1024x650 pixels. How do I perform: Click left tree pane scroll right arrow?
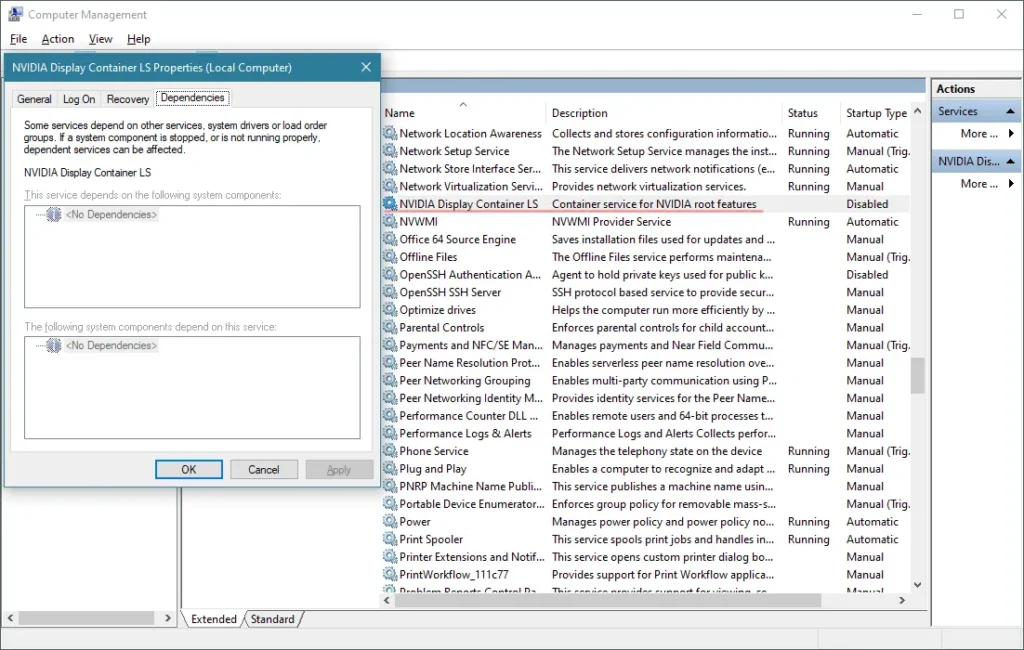tap(168, 617)
